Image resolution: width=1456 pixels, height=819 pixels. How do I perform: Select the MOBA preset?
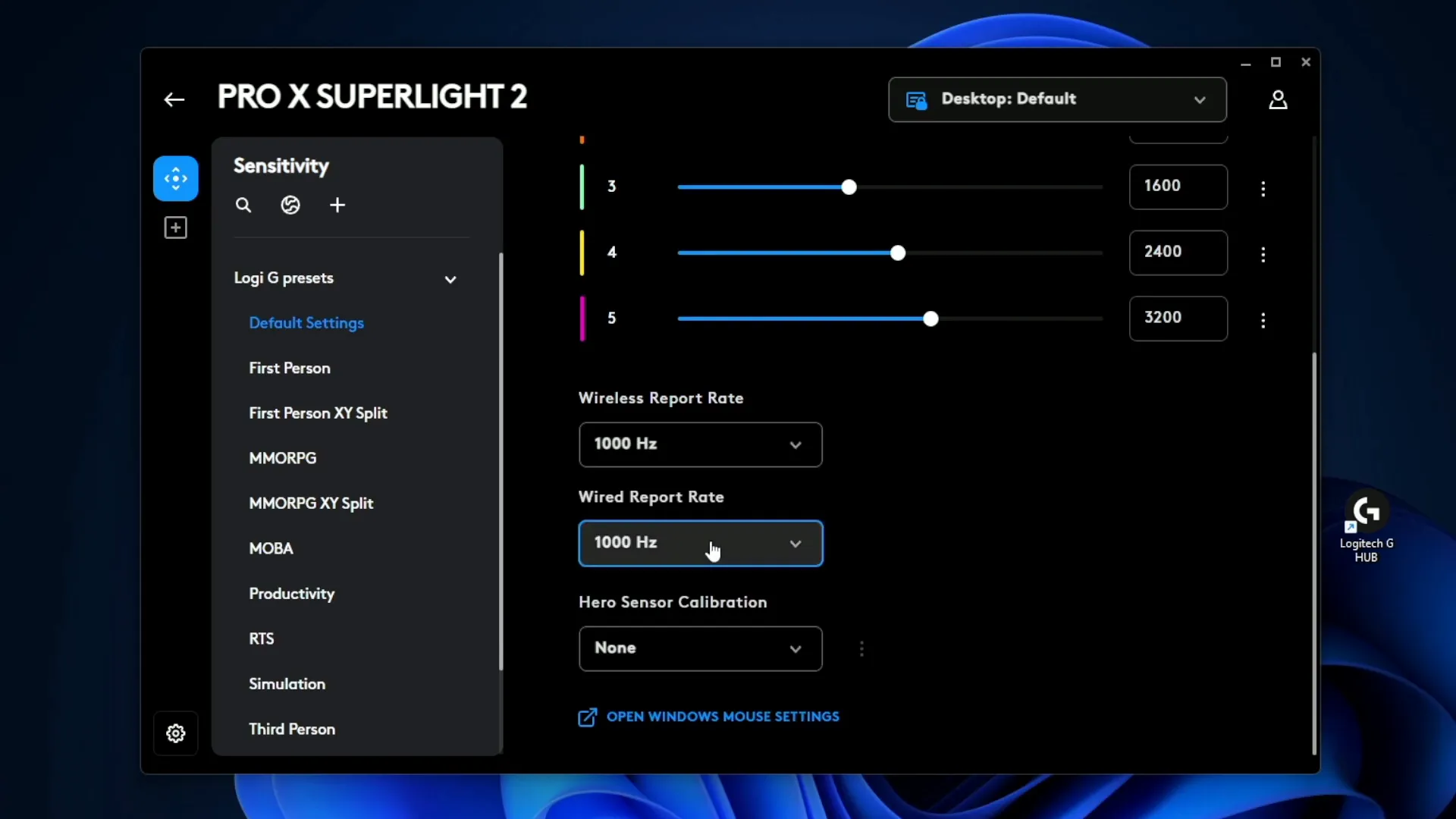(x=271, y=548)
